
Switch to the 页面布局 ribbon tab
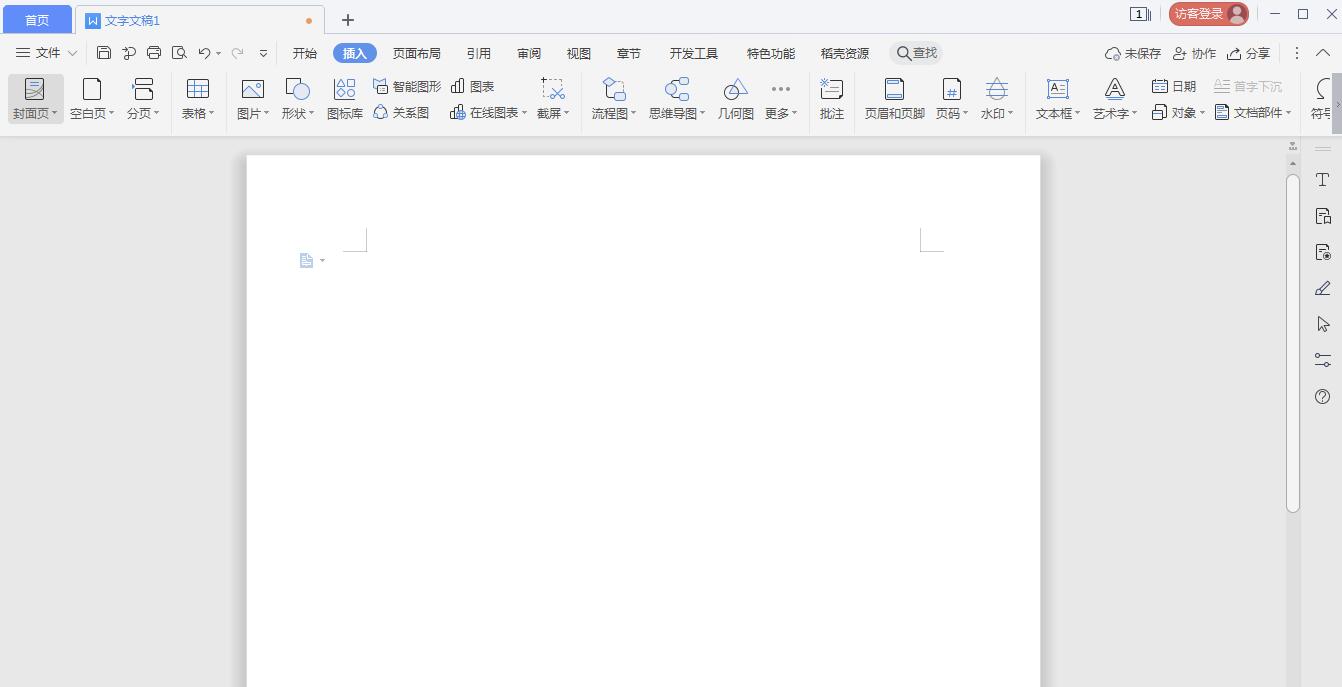pyautogui.click(x=417, y=53)
